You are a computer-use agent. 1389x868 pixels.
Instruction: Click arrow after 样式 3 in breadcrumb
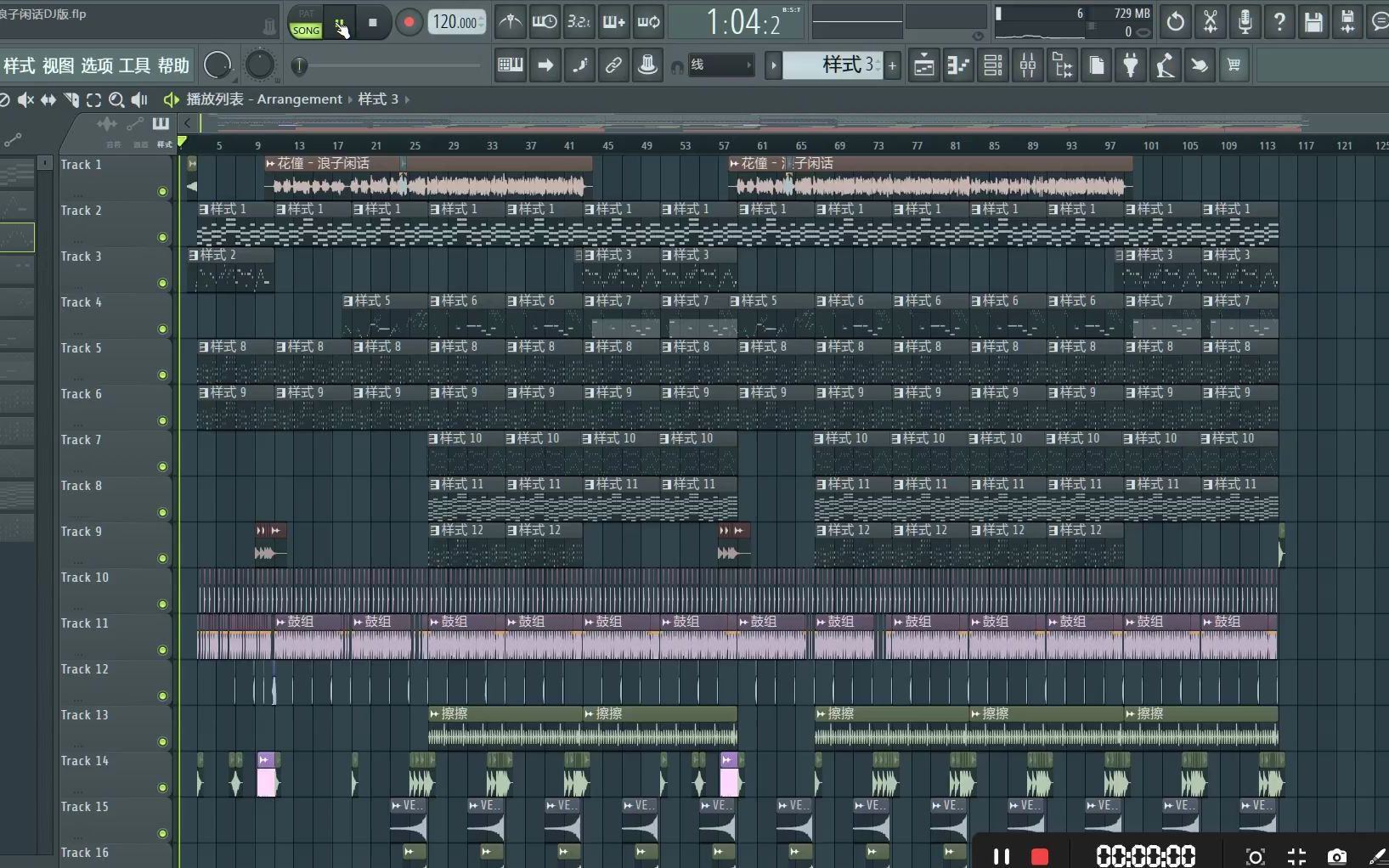[x=407, y=99]
